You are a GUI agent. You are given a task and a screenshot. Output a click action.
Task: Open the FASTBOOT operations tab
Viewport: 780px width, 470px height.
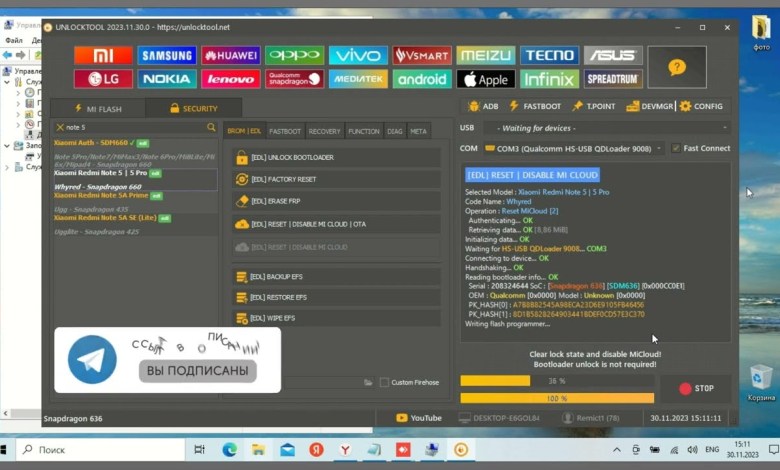285,131
